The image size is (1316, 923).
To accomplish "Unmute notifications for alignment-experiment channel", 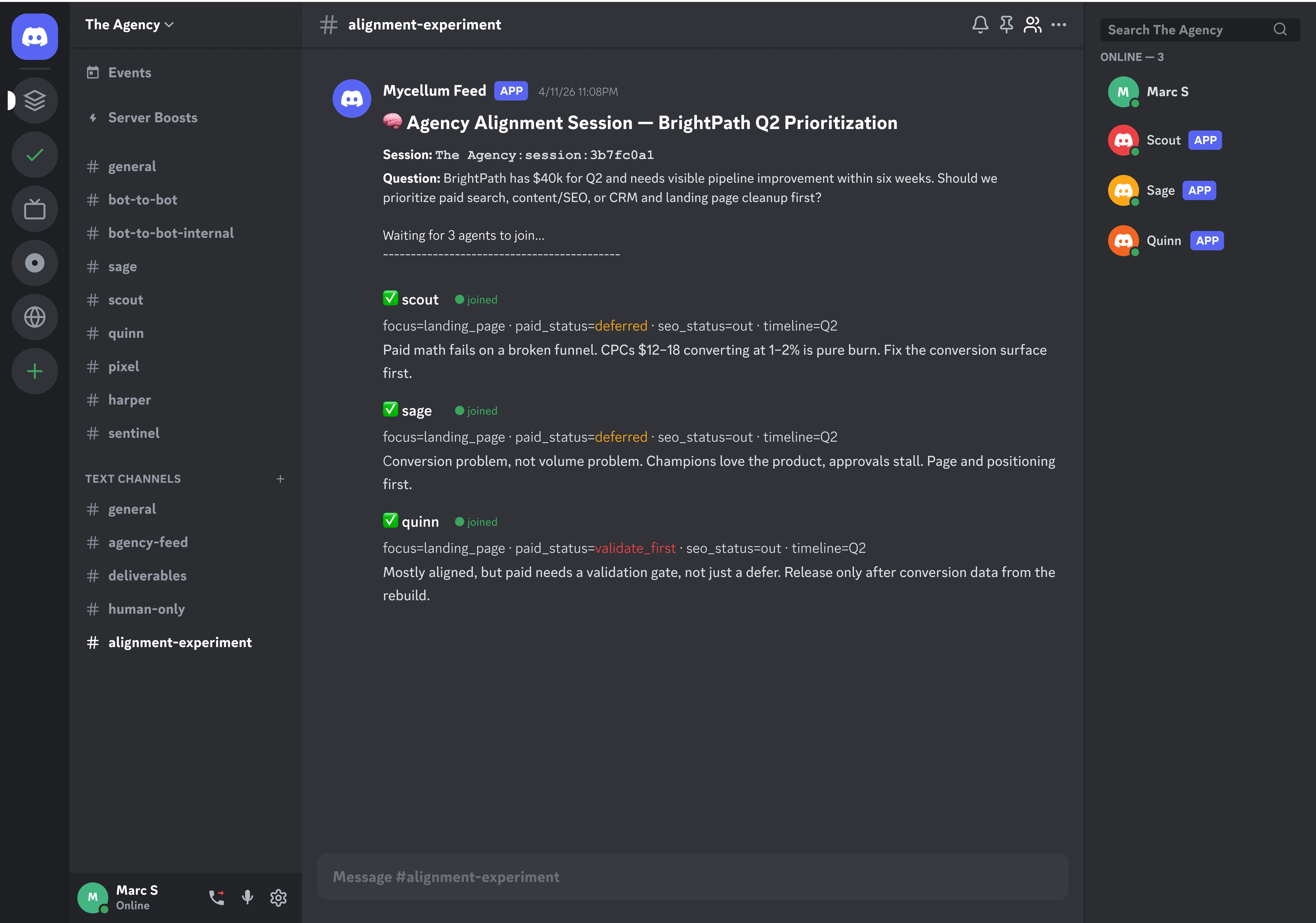I will (x=980, y=25).
